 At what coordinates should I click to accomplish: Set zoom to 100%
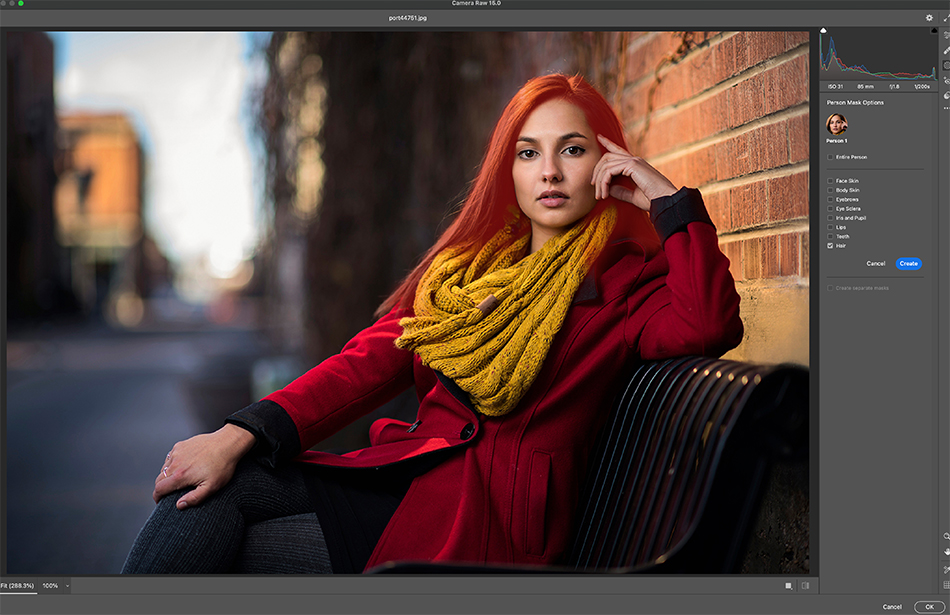pos(50,586)
